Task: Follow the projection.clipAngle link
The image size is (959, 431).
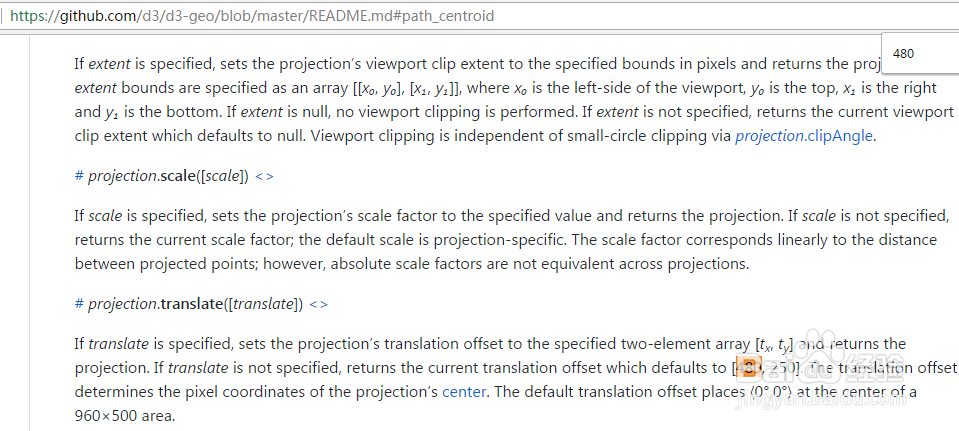Action: pyautogui.click(x=804, y=136)
